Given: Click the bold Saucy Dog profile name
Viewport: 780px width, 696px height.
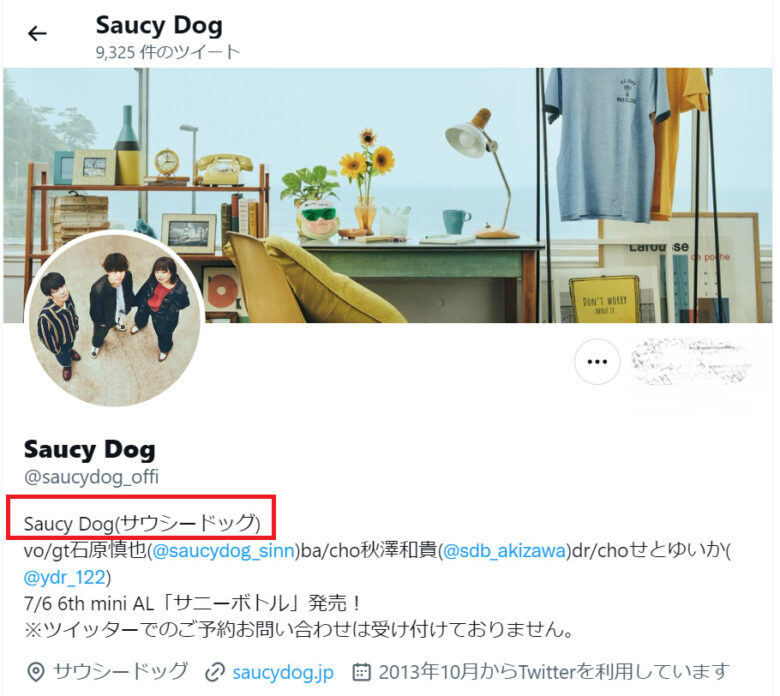Looking at the screenshot, I should (x=90, y=449).
